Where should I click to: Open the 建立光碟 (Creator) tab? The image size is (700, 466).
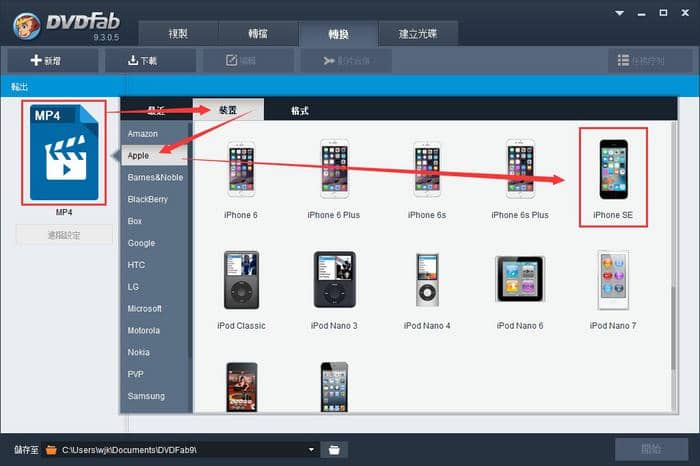(418, 33)
